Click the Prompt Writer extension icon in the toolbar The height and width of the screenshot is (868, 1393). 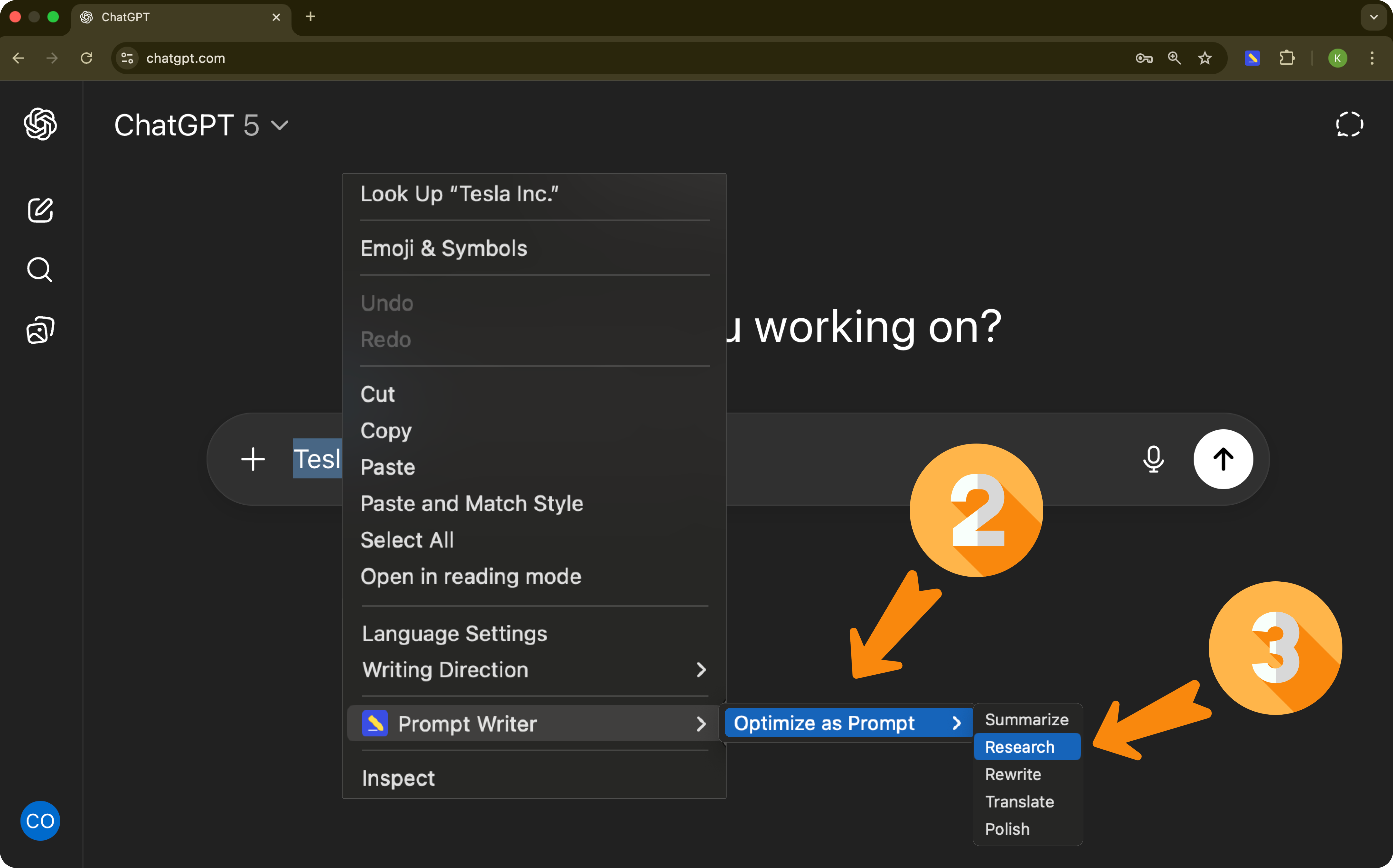click(1252, 57)
